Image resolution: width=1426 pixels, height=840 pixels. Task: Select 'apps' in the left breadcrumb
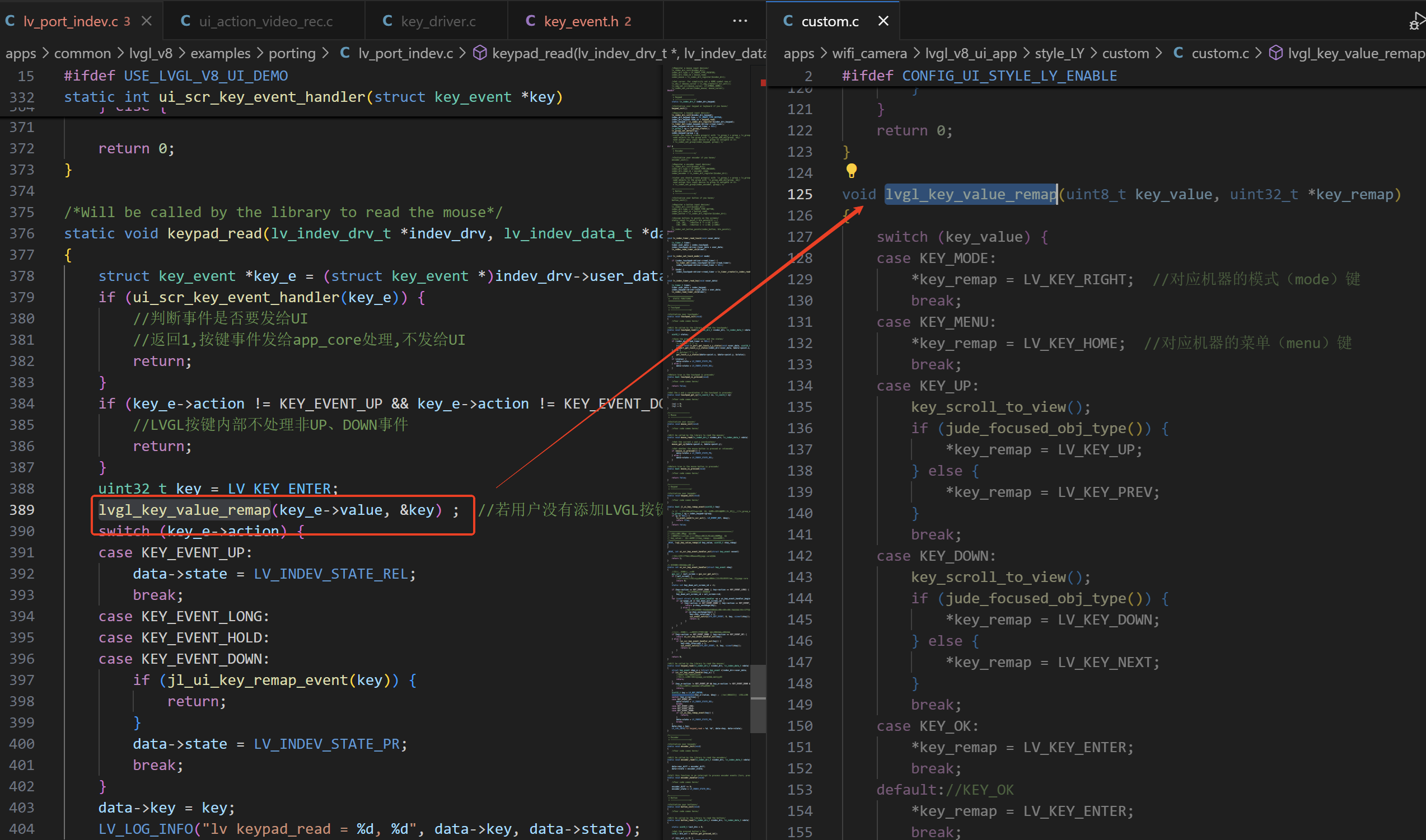click(x=21, y=53)
